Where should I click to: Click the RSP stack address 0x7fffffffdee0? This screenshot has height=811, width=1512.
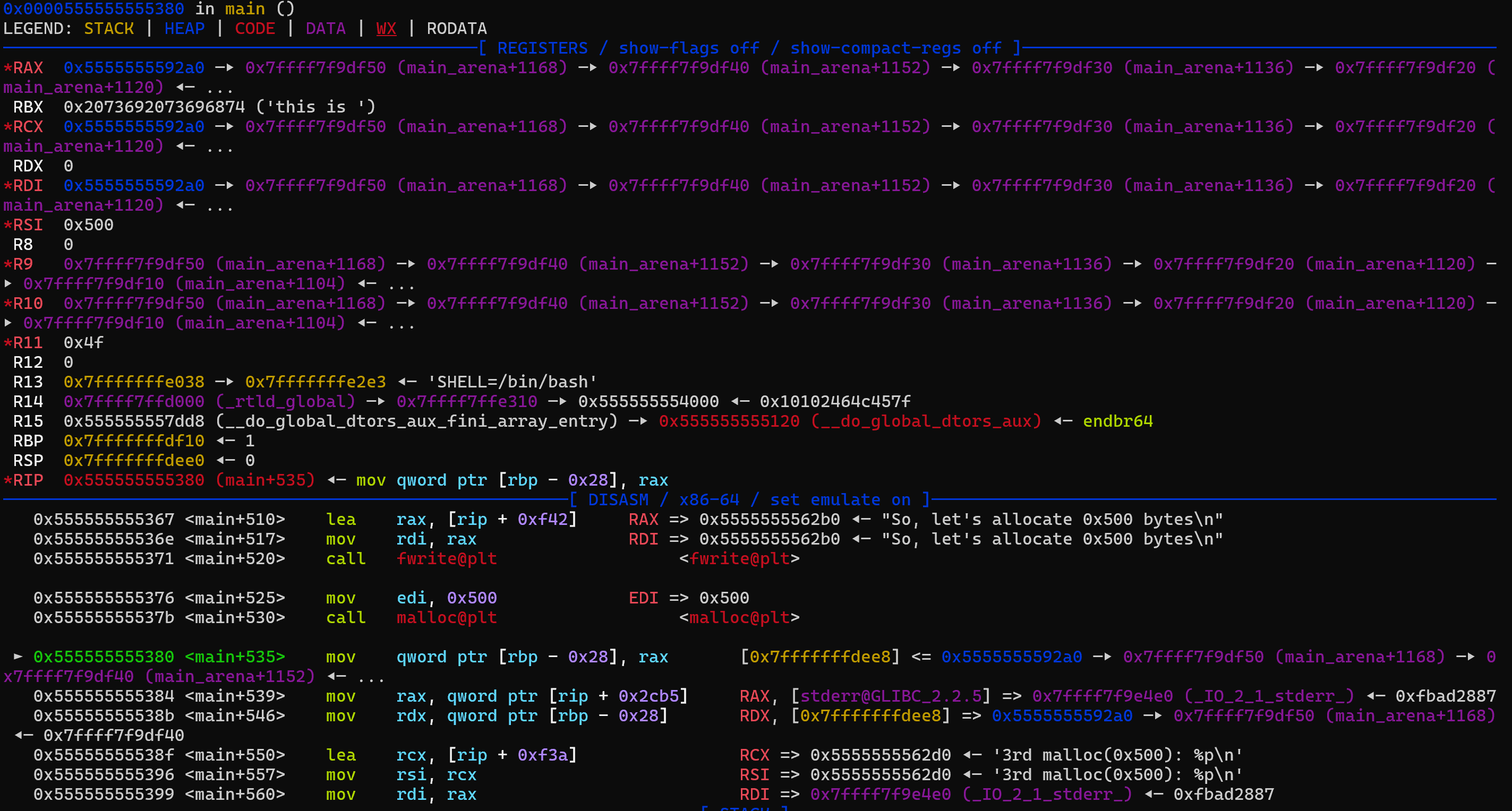134,460
